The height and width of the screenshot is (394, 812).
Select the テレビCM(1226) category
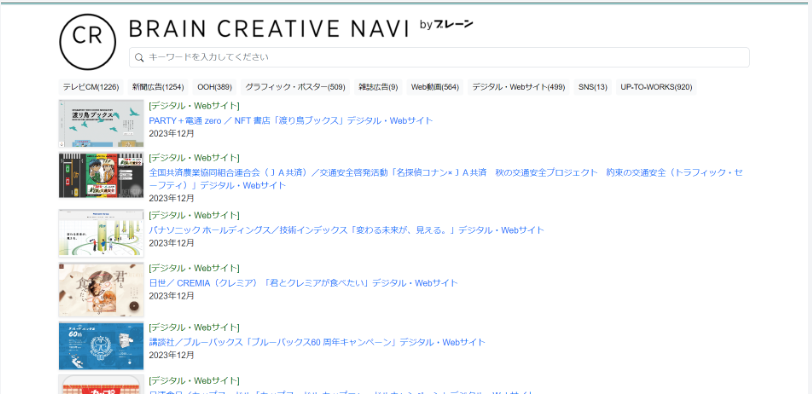pyautogui.click(x=91, y=87)
